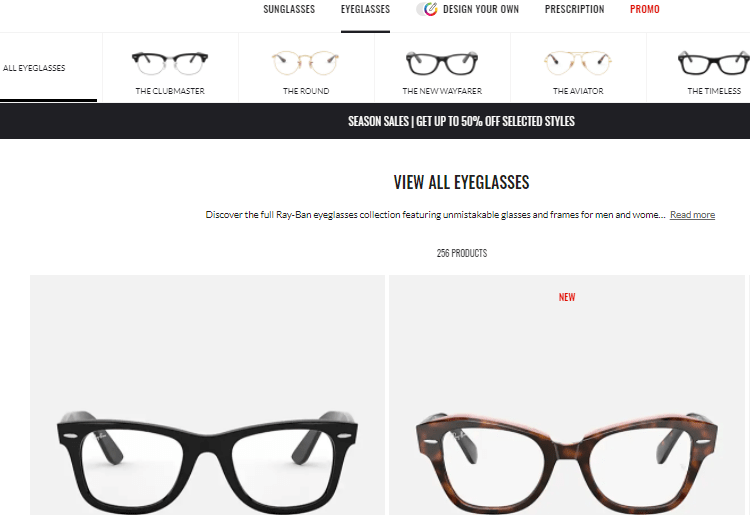Open the tortoise frame product marked NEW
Screen dimensions: 750x515
tap(567, 395)
